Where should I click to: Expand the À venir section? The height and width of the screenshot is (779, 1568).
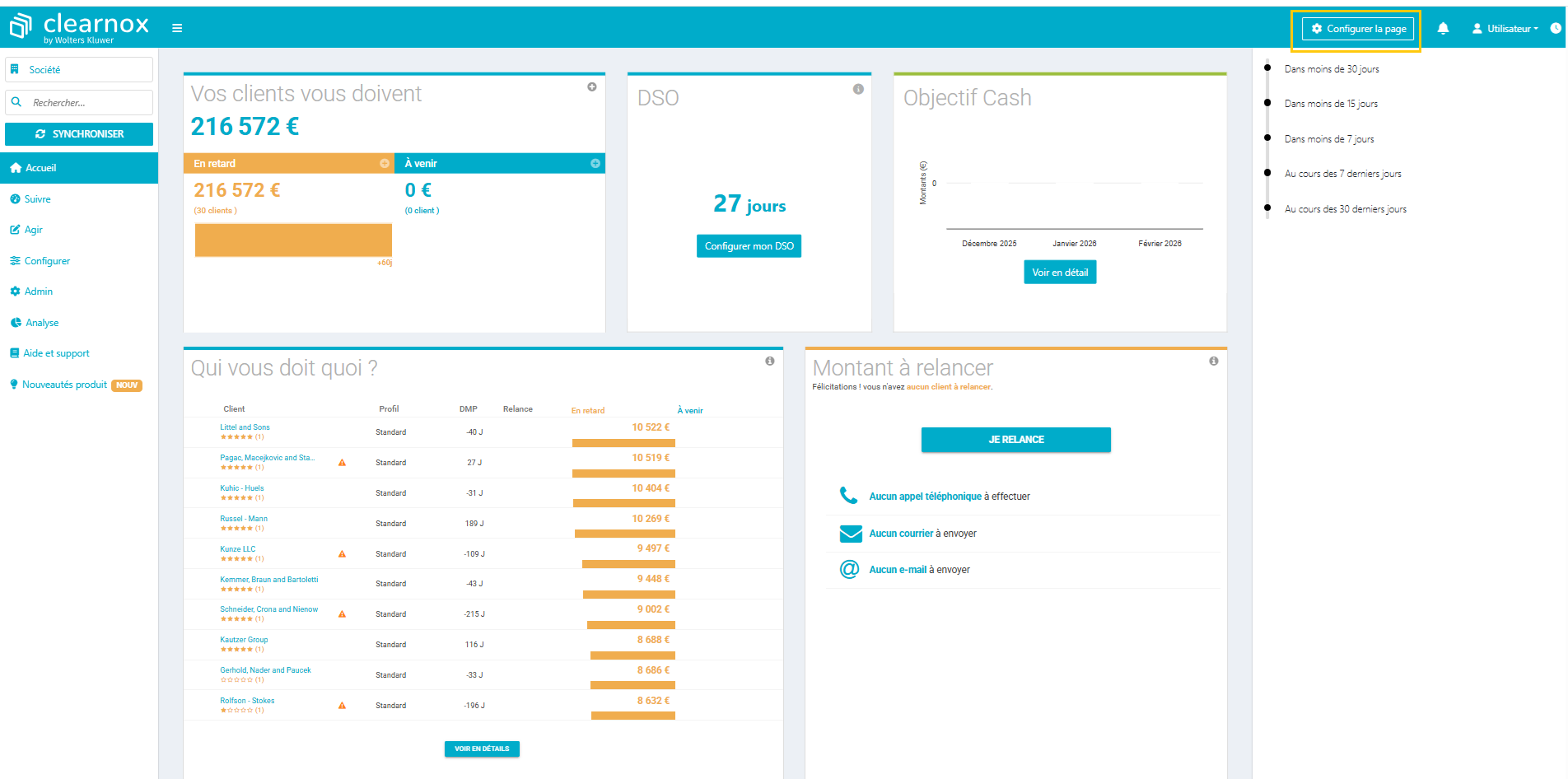595,163
